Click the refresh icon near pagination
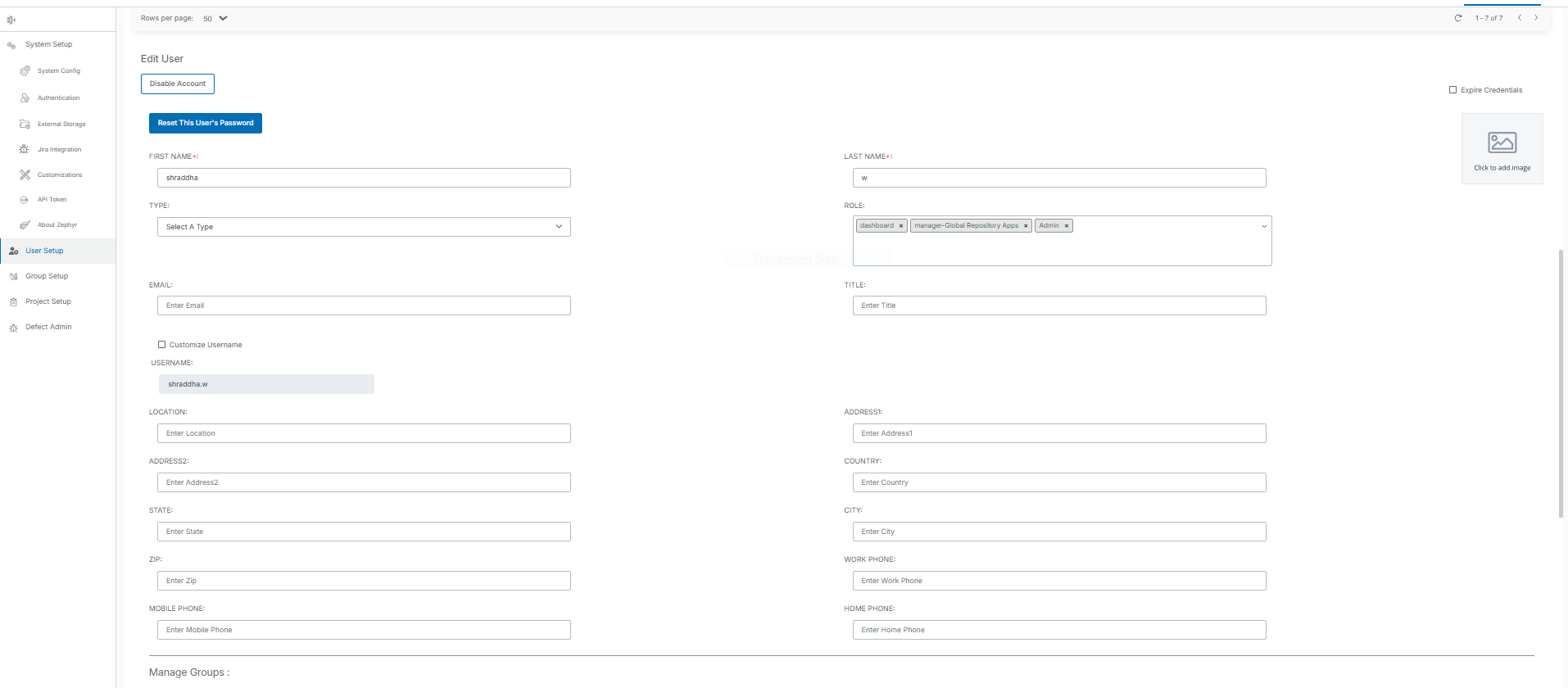The width and height of the screenshot is (1568, 688). pyautogui.click(x=1457, y=18)
